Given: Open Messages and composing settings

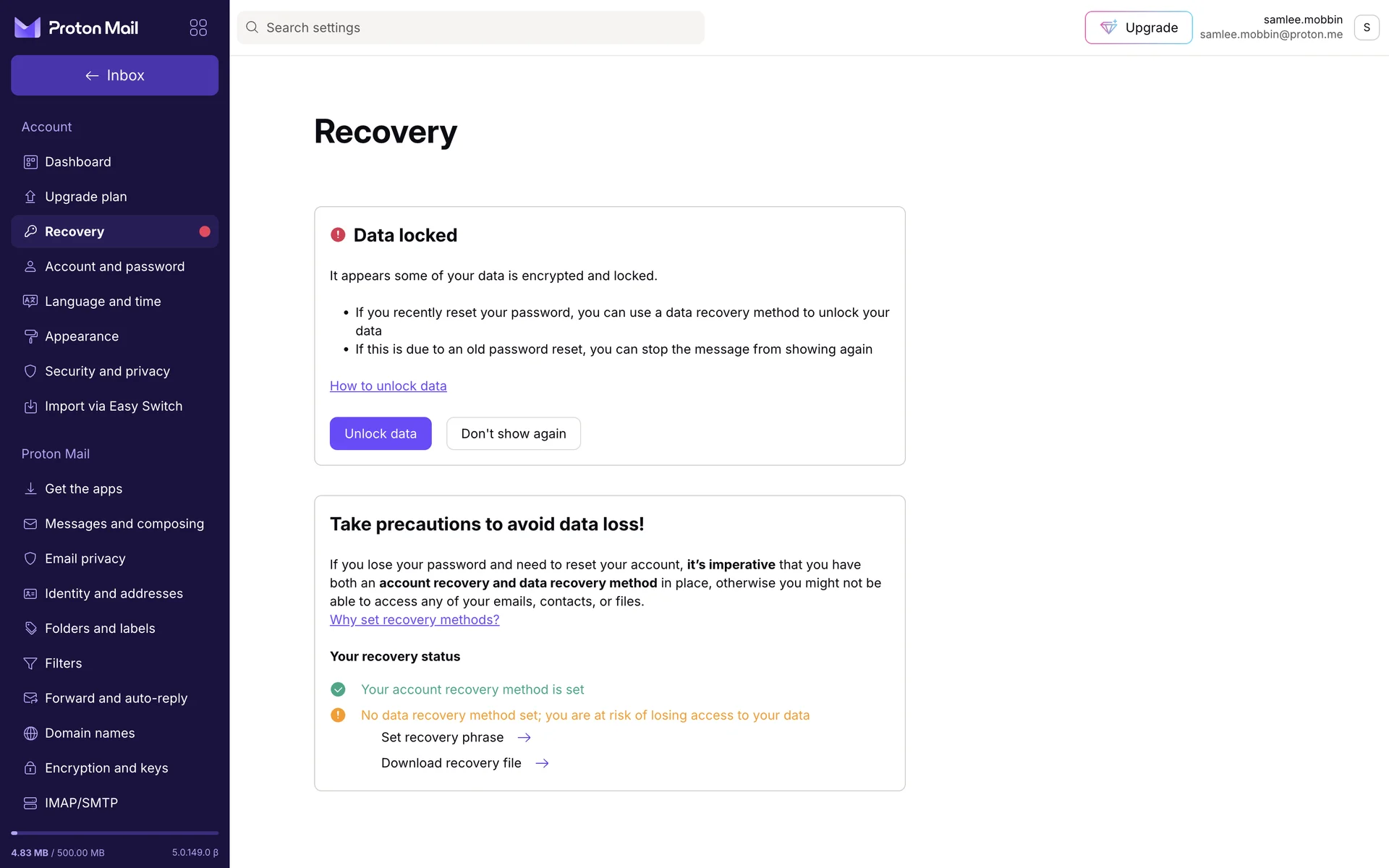Looking at the screenshot, I should click(124, 524).
